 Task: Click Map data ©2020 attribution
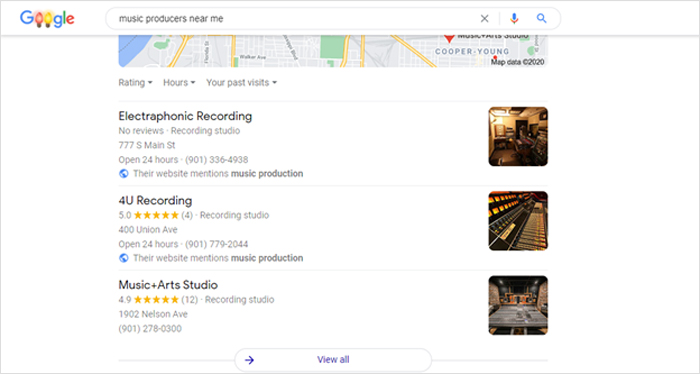(517, 62)
